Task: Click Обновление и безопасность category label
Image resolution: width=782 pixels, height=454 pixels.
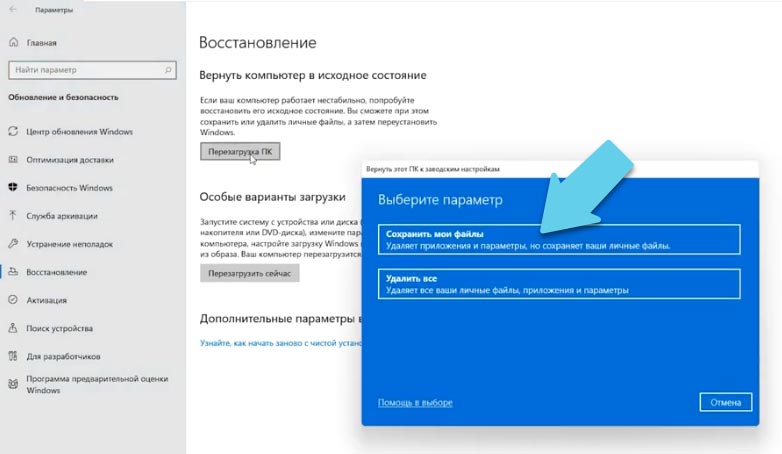Action: (x=63, y=97)
